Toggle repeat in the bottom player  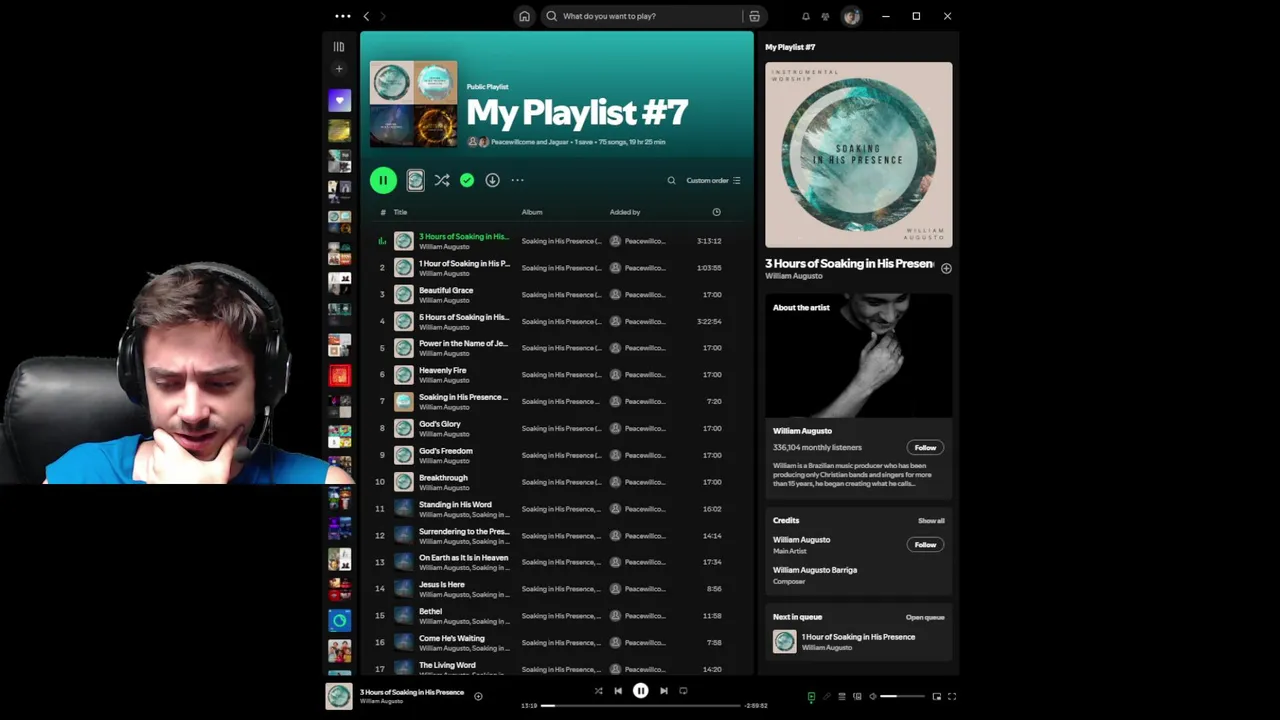683,691
